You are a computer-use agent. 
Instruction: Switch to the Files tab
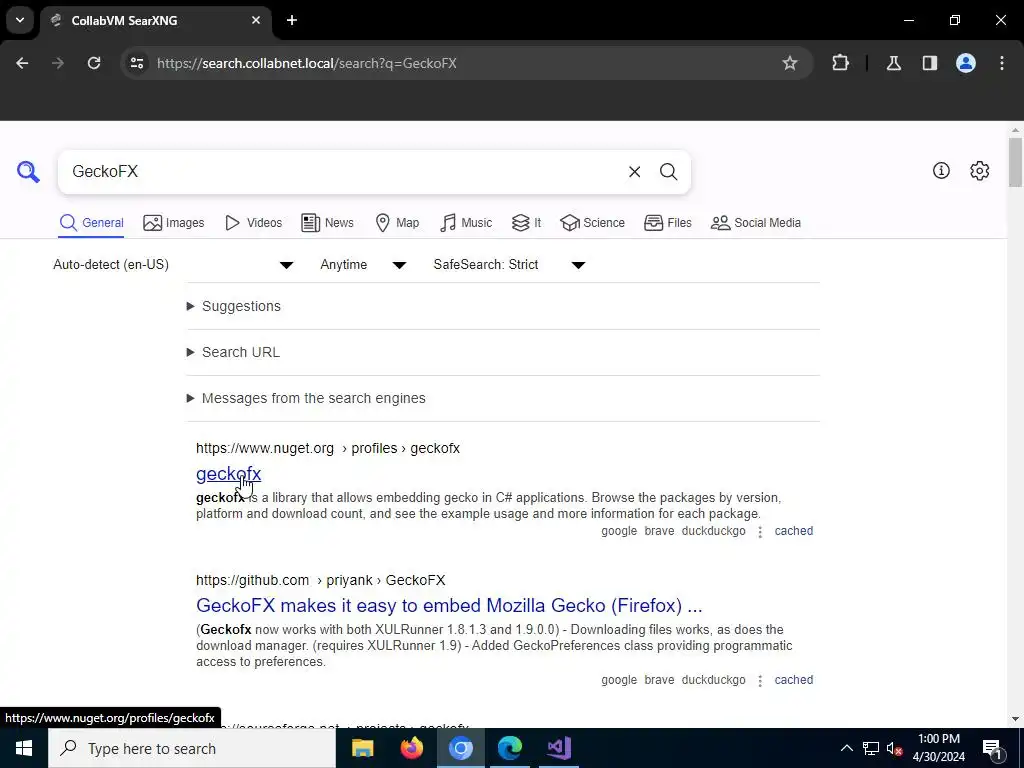pos(667,223)
